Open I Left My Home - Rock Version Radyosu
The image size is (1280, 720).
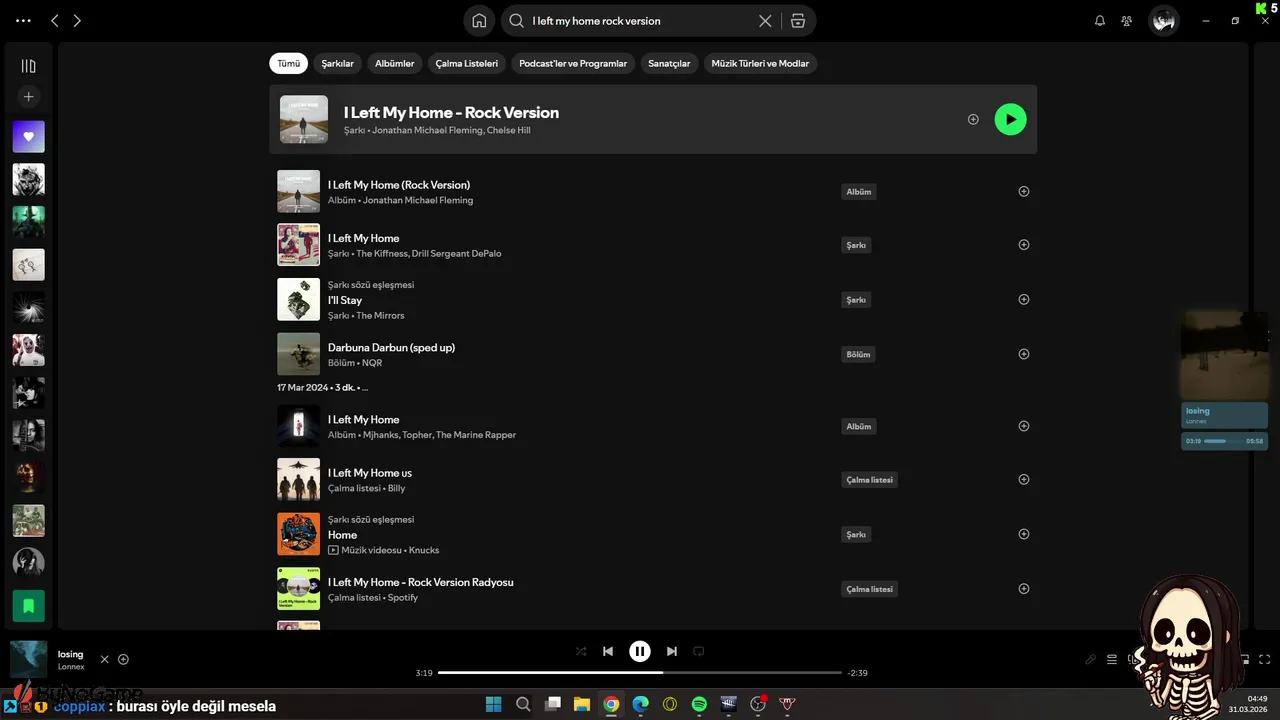click(421, 582)
